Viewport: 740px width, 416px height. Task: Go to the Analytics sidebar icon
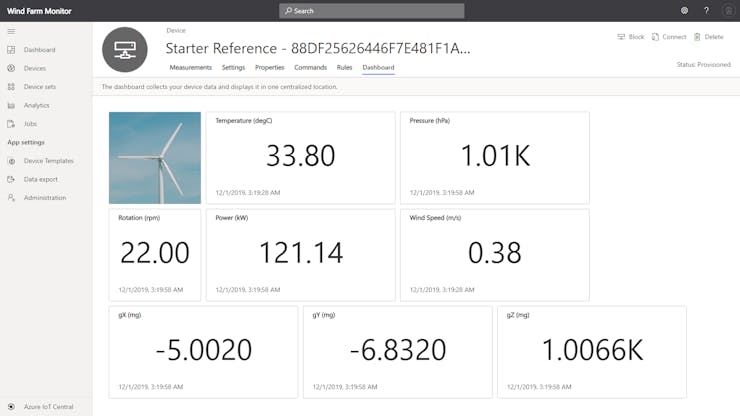12,105
